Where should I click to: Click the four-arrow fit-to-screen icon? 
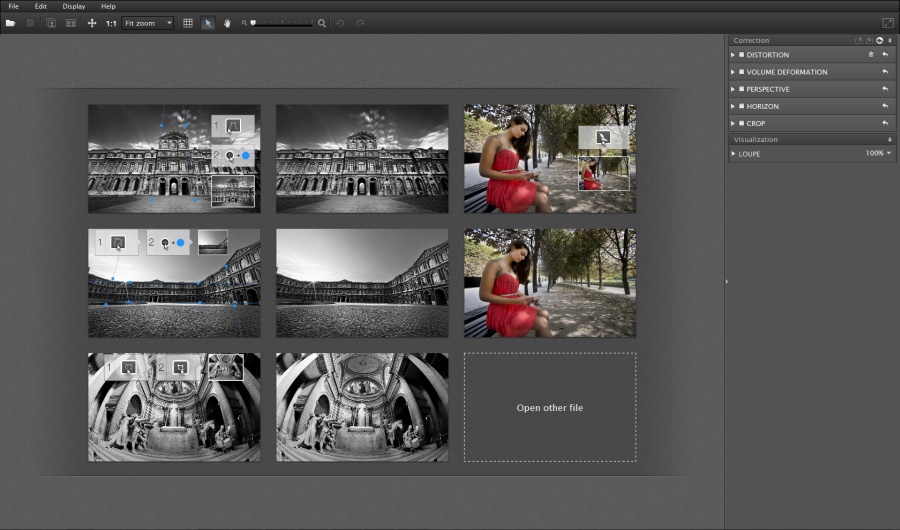point(92,23)
